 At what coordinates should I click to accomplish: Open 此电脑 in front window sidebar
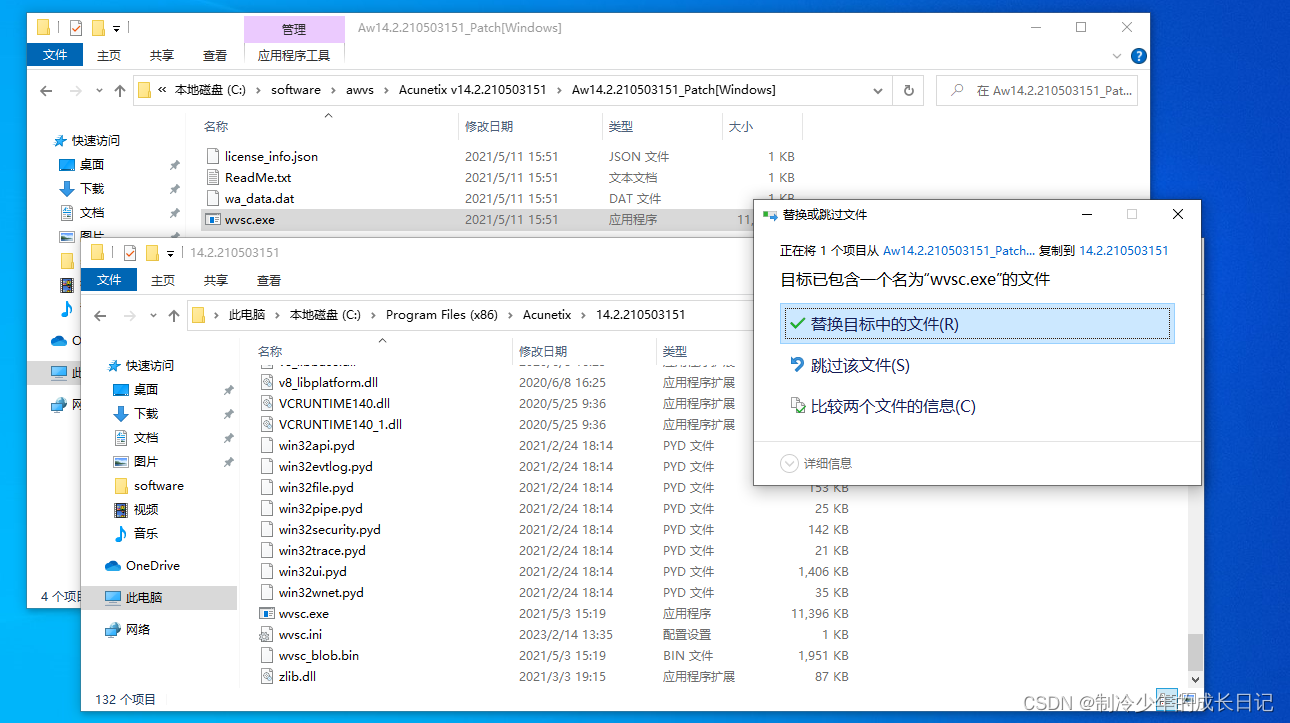click(x=144, y=597)
